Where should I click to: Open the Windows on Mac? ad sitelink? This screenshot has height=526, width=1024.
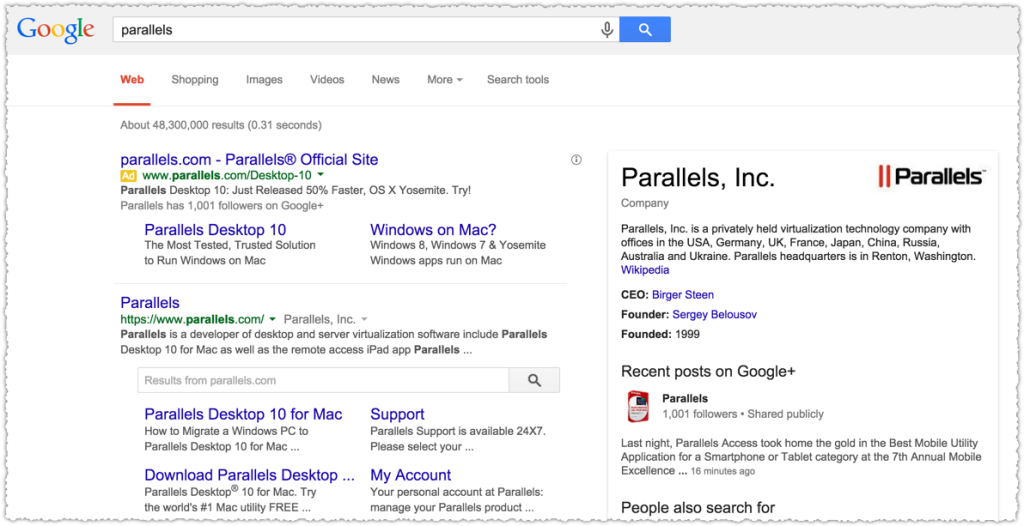click(433, 230)
